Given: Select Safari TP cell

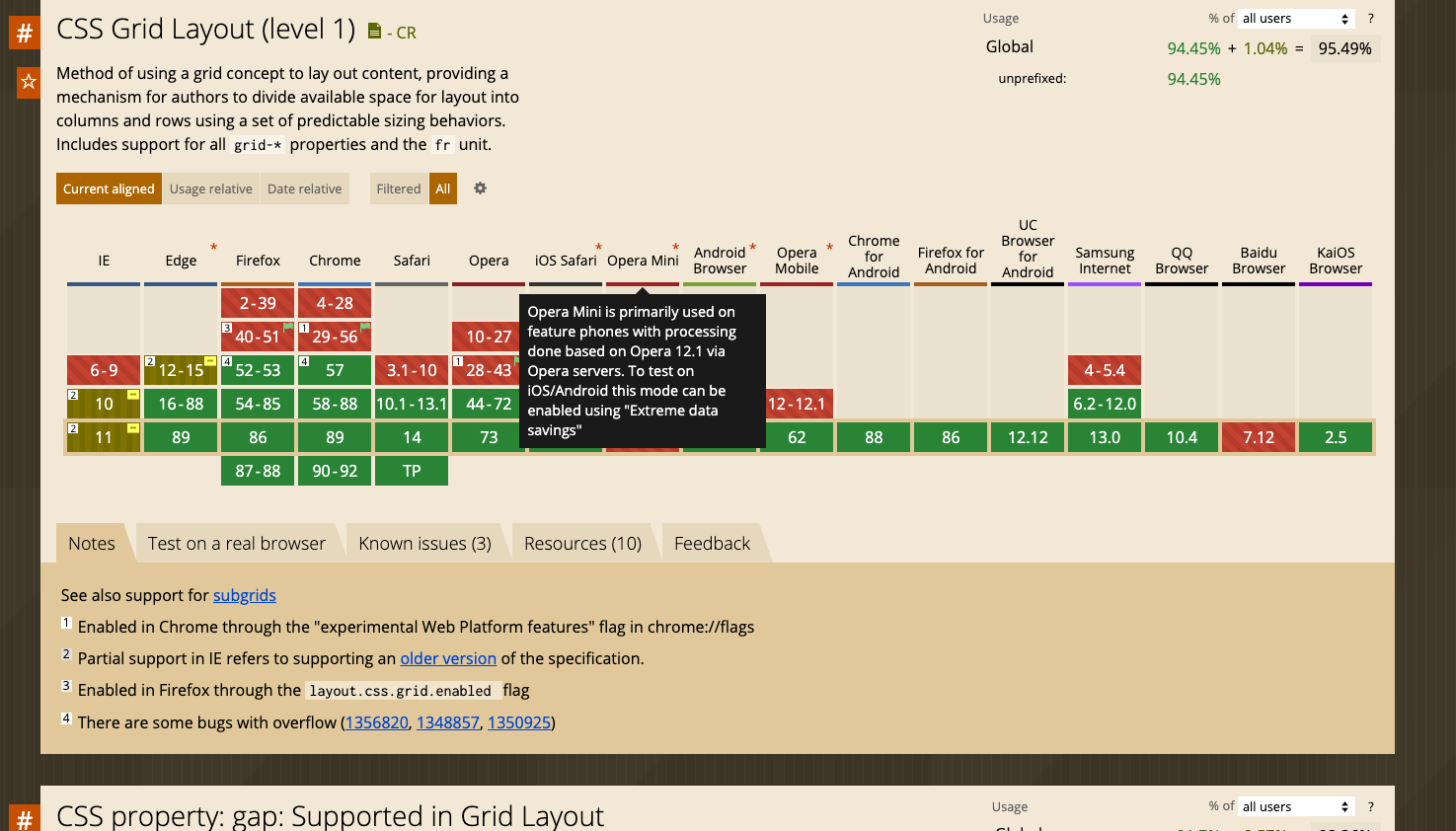Looking at the screenshot, I should point(412,471).
